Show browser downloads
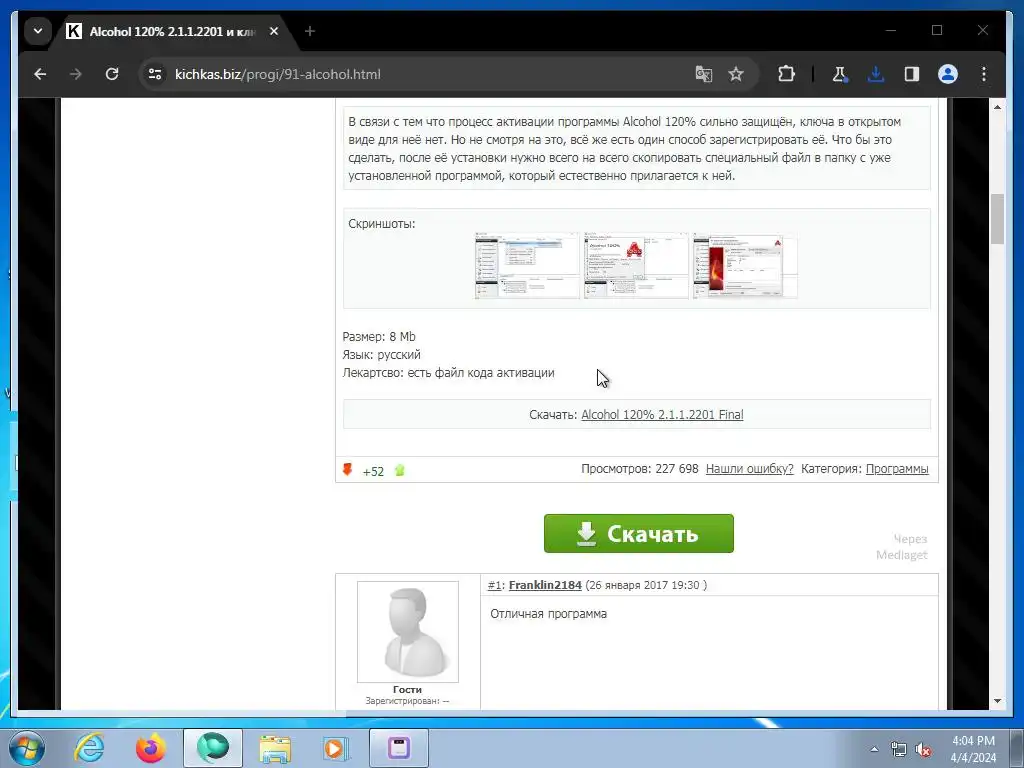Viewport: 1024px width, 768px height. (876, 74)
